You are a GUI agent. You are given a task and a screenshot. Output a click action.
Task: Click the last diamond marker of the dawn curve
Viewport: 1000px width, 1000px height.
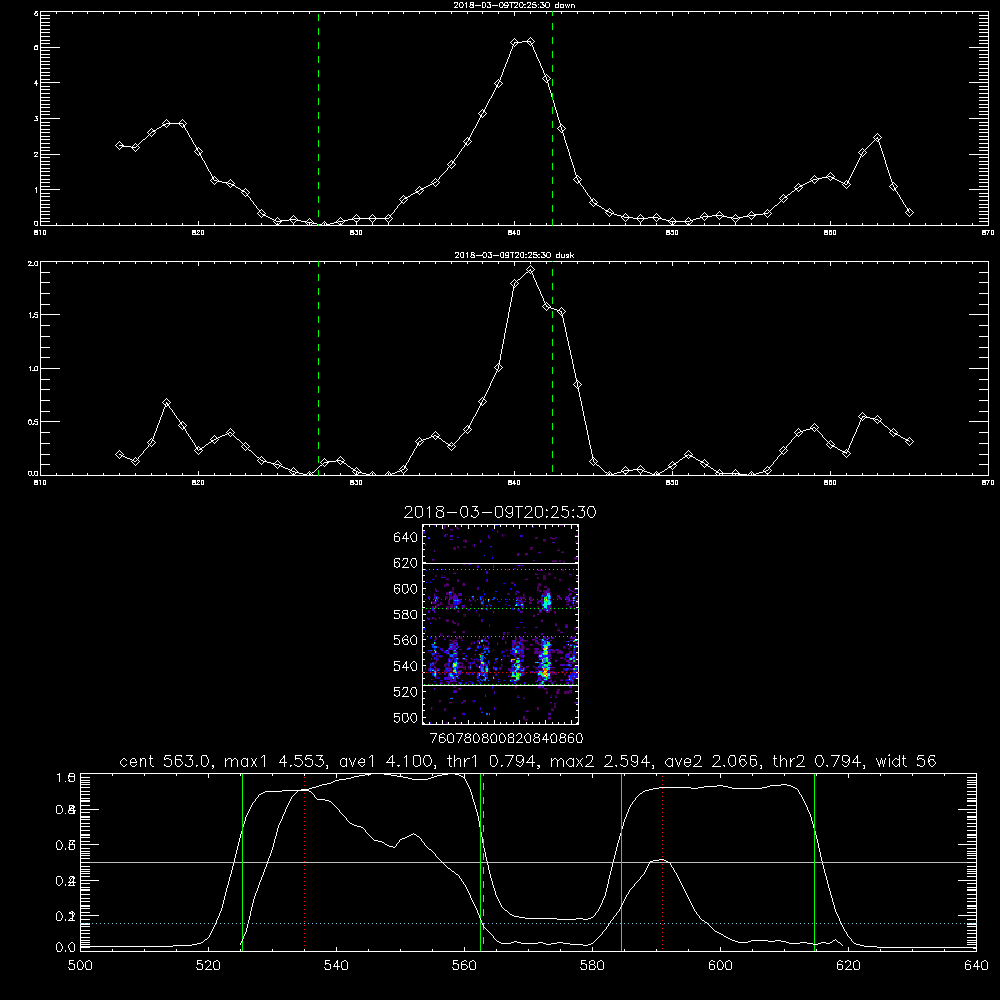[x=909, y=212]
